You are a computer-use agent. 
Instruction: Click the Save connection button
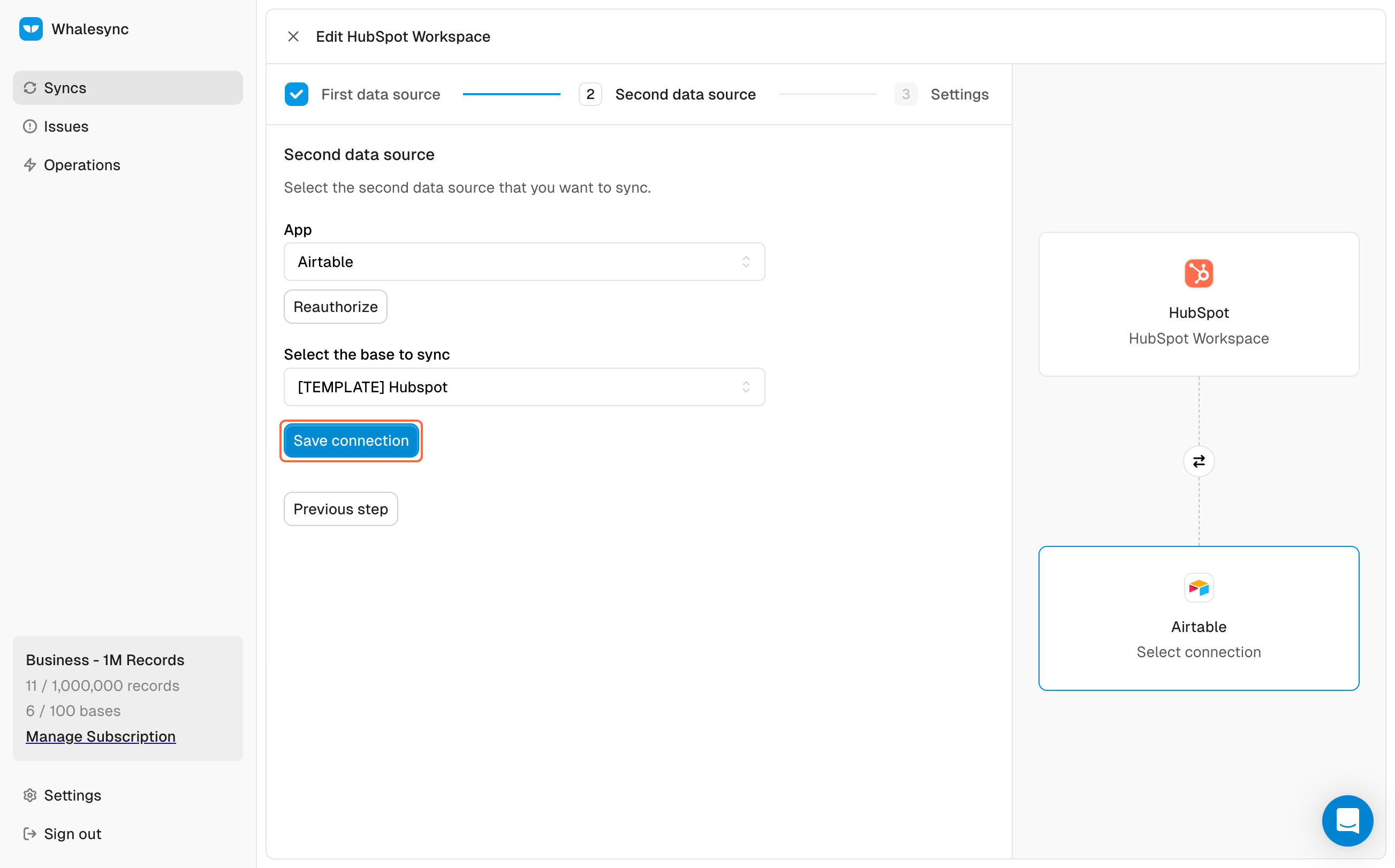(351, 440)
